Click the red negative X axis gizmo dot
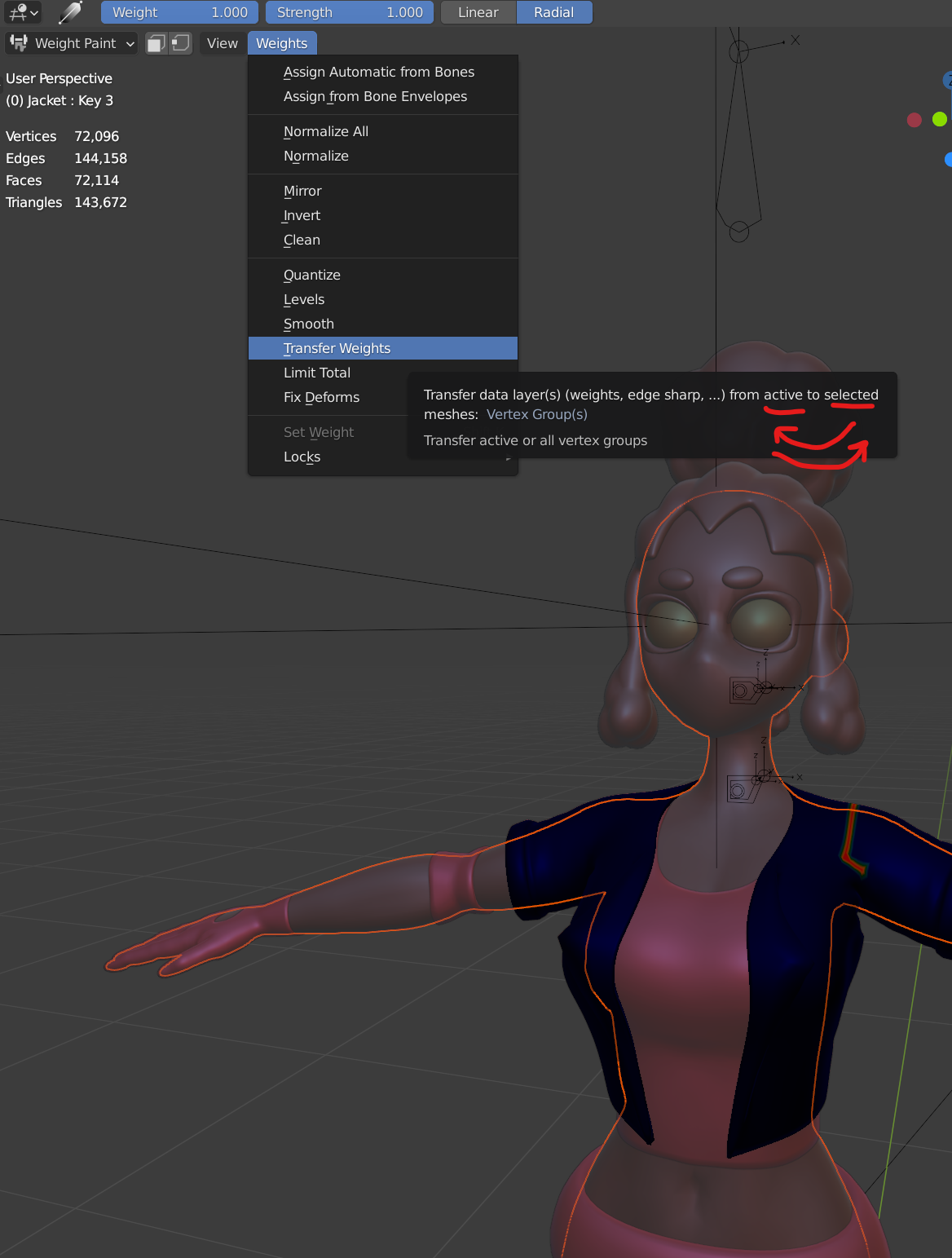Viewport: 952px width, 1258px height. 915,120
